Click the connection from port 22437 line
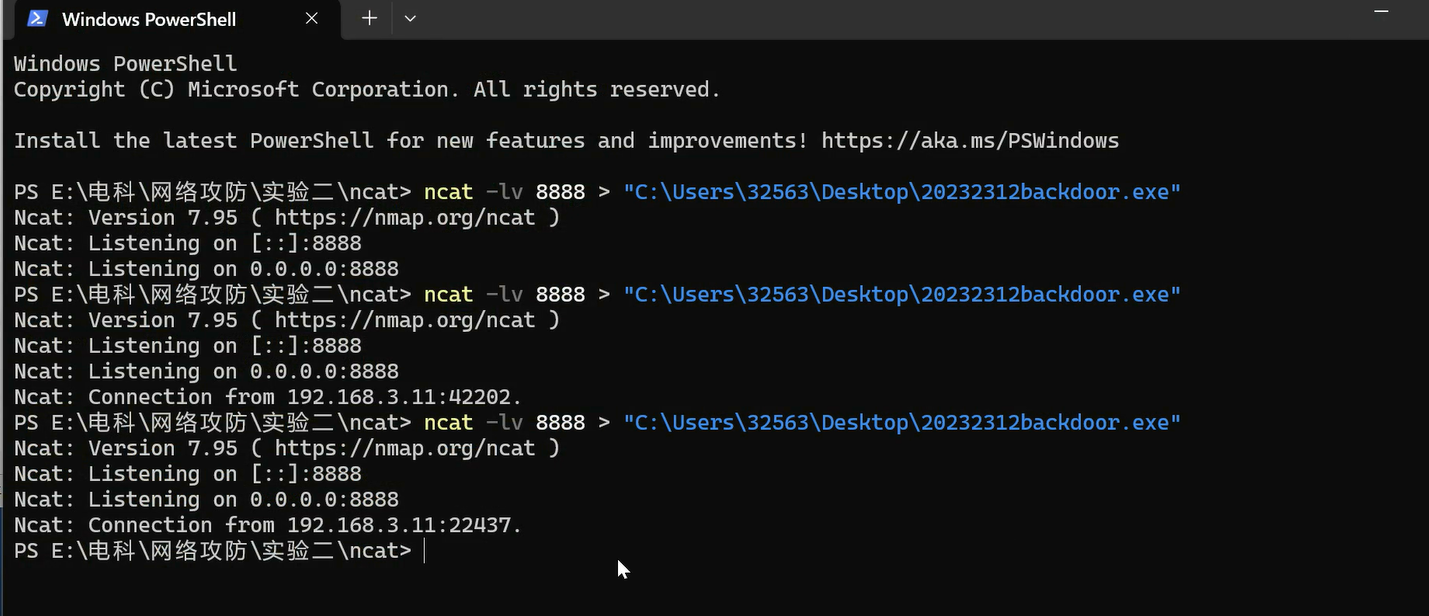This screenshot has width=1429, height=616. click(268, 525)
